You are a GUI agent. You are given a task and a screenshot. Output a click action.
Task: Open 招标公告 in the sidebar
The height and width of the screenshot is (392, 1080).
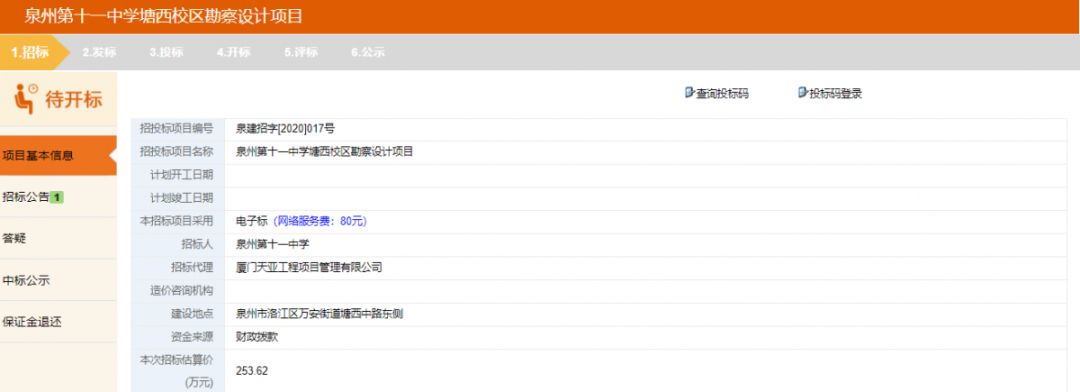click(x=59, y=197)
